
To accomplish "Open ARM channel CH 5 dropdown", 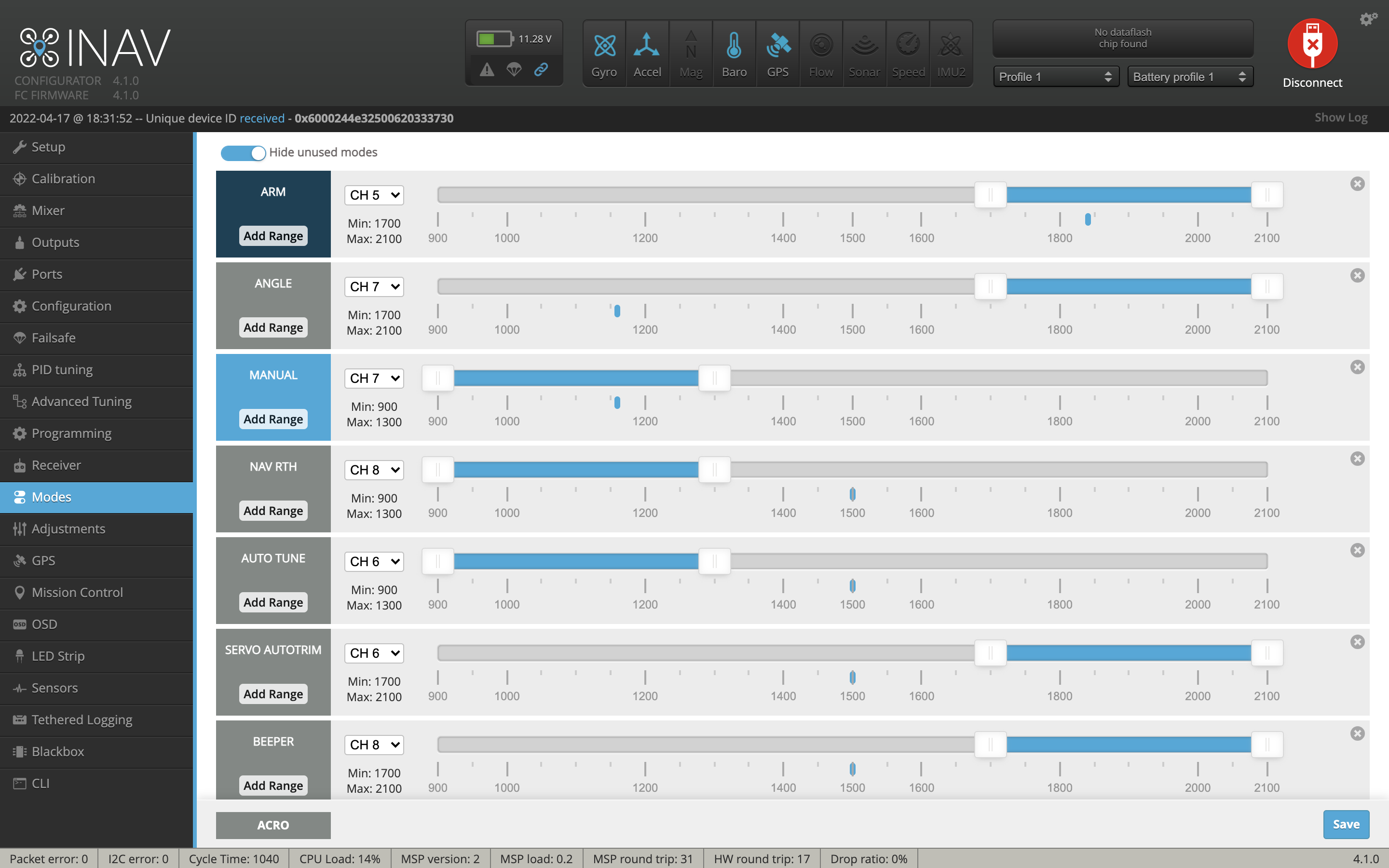I will click(x=374, y=195).
